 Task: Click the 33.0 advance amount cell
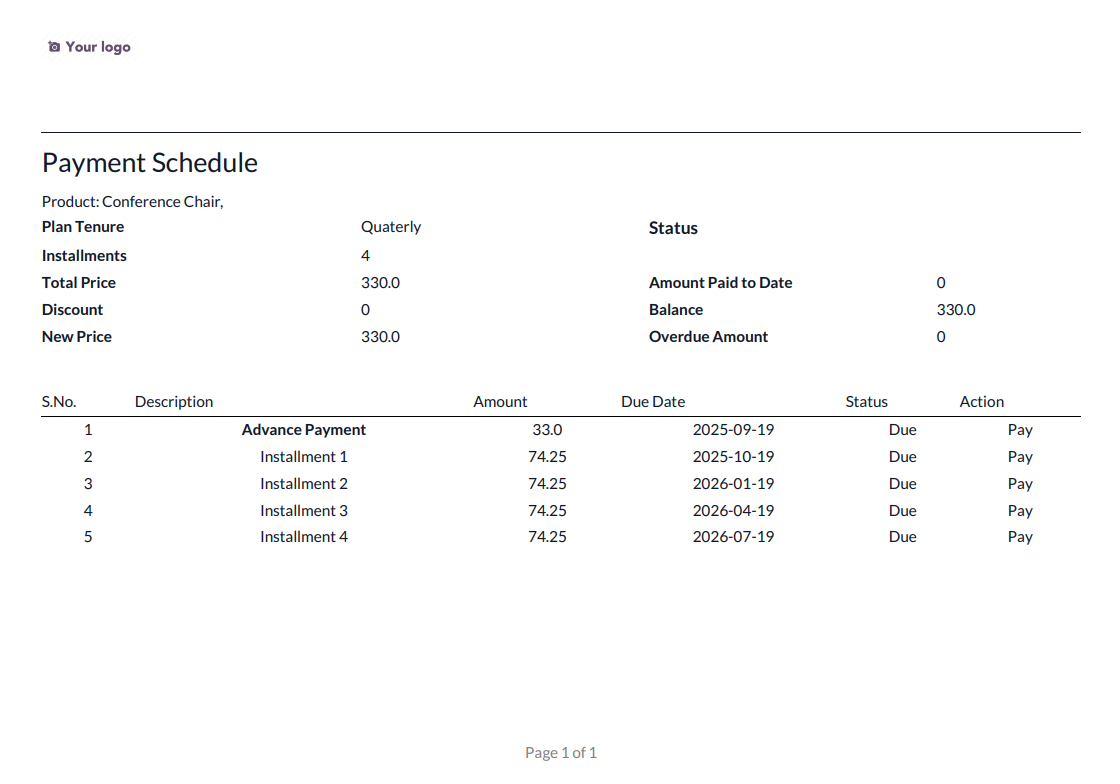pos(547,430)
